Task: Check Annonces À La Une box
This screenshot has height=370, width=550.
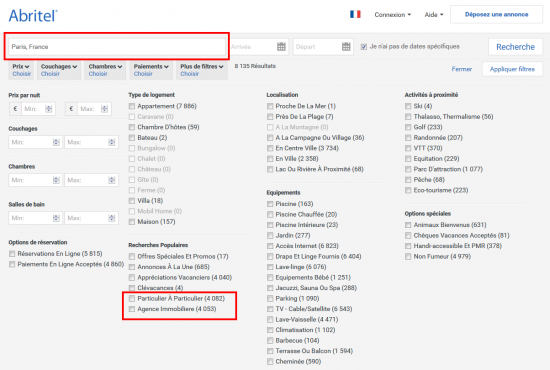Action: [132, 267]
